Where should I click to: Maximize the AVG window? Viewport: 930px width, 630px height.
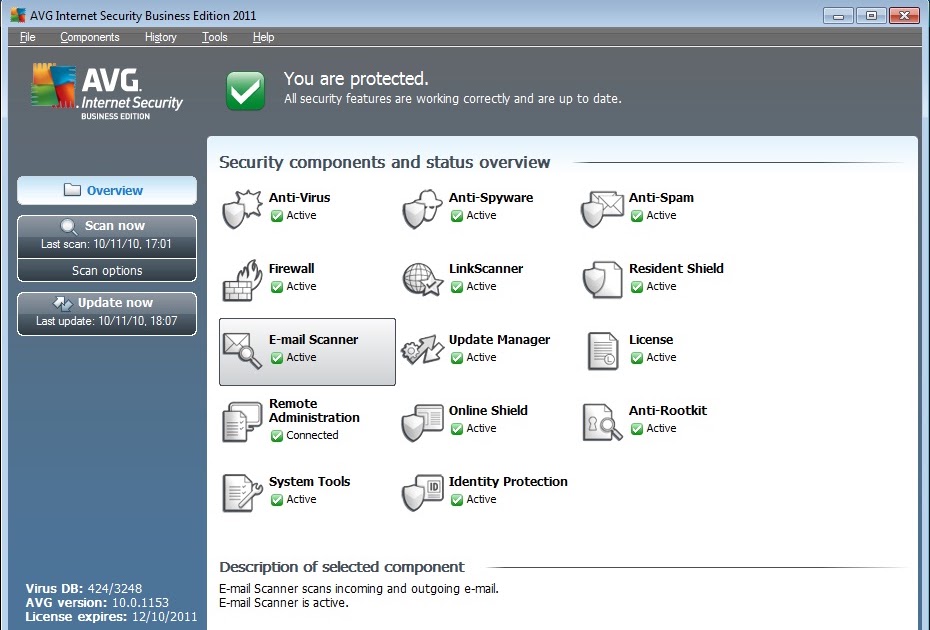click(x=871, y=15)
